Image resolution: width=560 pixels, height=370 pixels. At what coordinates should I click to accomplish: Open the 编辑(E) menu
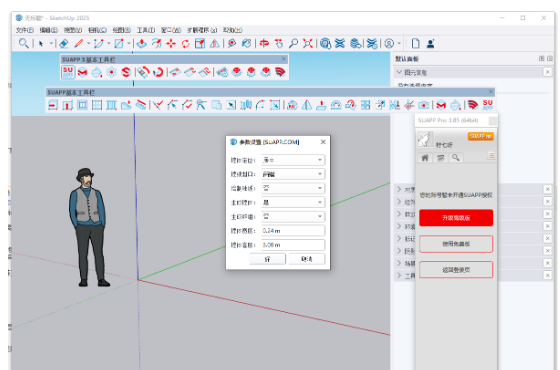click(49, 30)
